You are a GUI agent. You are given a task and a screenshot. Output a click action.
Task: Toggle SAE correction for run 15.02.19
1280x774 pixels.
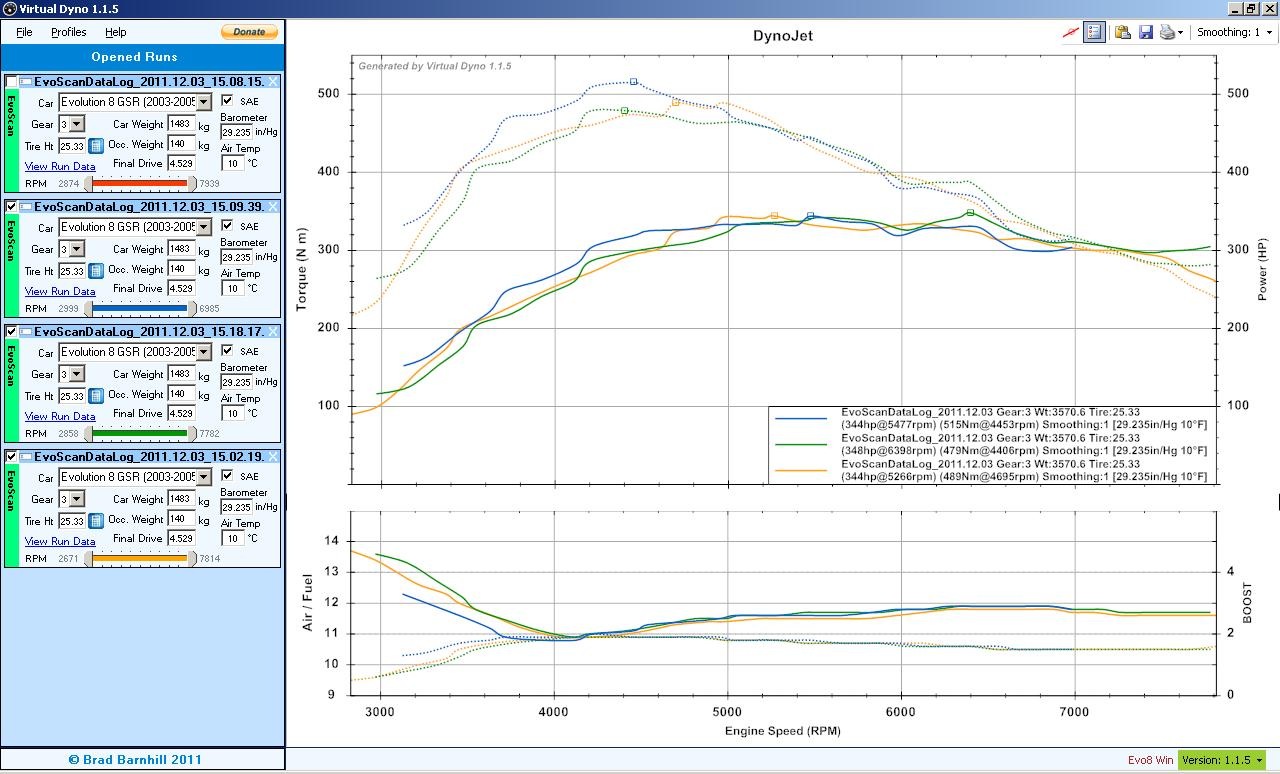click(x=227, y=476)
